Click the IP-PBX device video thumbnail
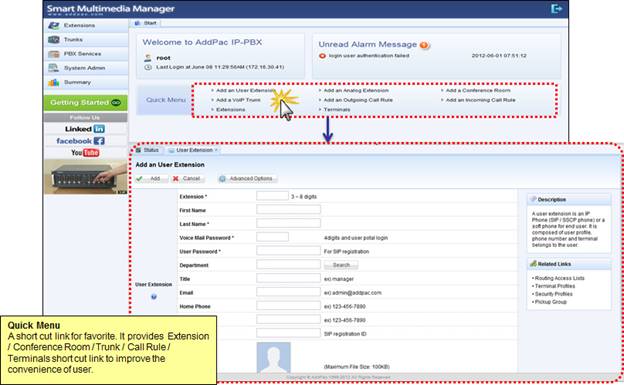Viewport: 624px width, 385px height. coord(86,177)
